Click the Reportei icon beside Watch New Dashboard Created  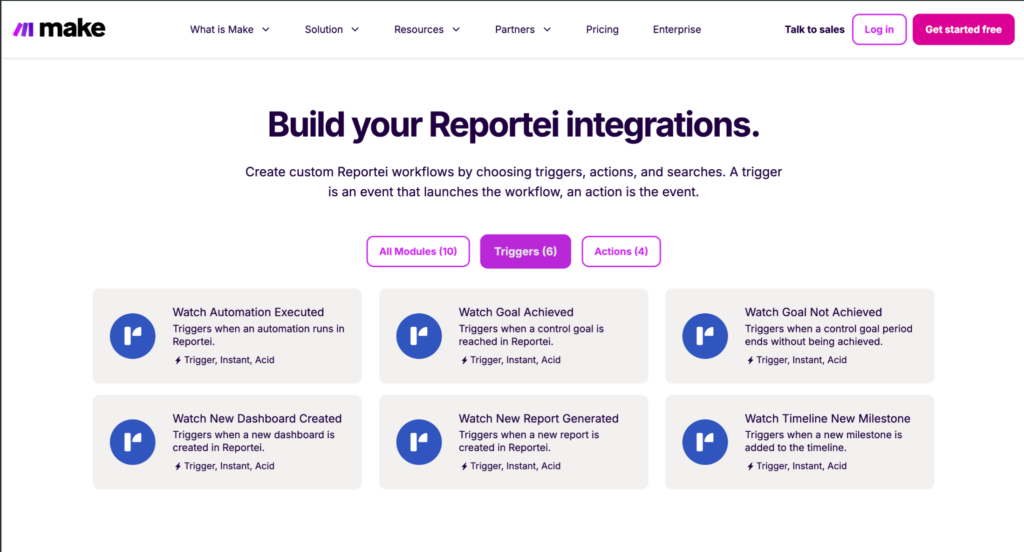pos(133,442)
